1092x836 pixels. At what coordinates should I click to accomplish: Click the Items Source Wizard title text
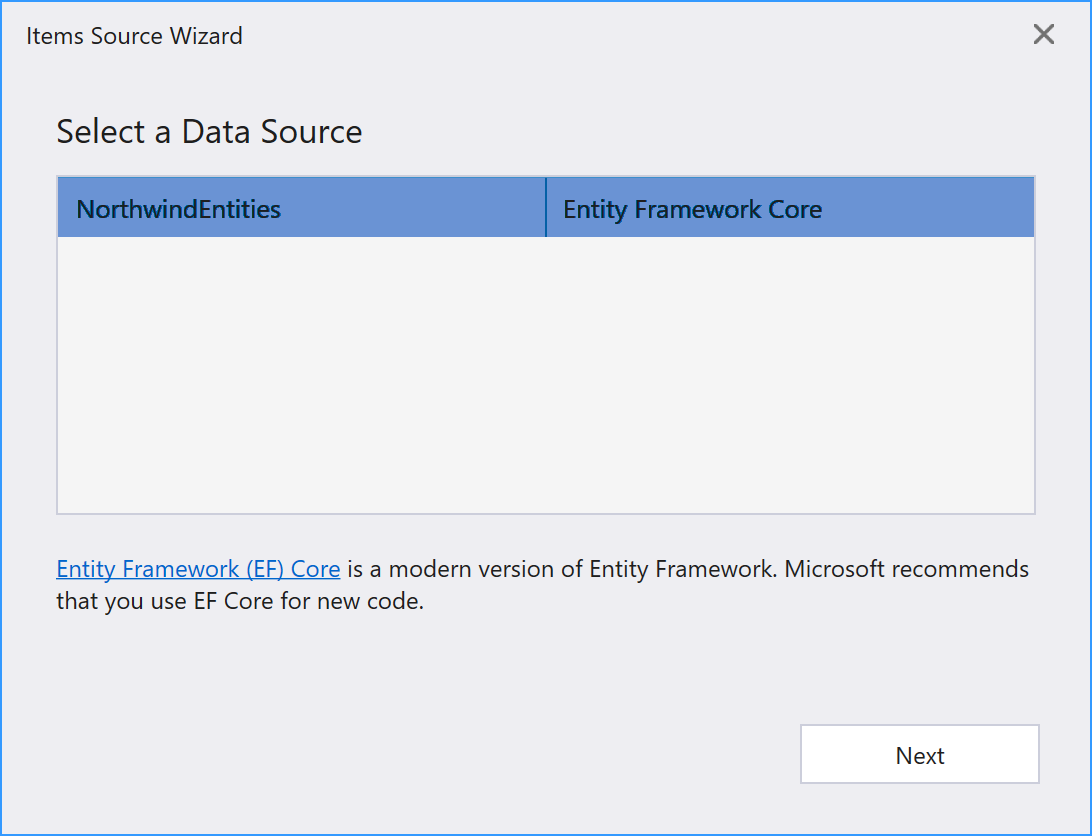click(134, 36)
